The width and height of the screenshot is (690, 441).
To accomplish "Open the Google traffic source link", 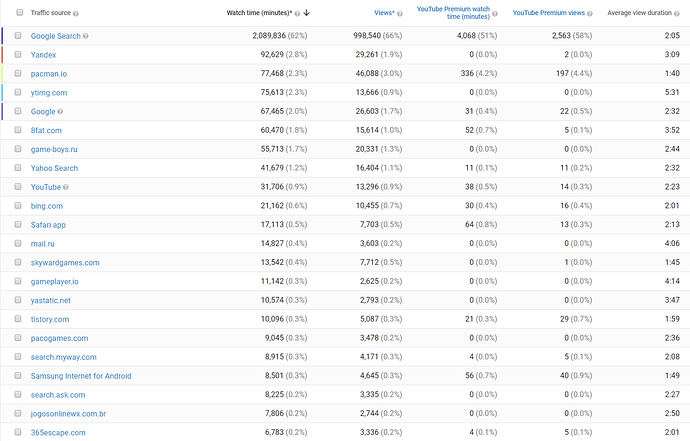I will click(x=43, y=112).
